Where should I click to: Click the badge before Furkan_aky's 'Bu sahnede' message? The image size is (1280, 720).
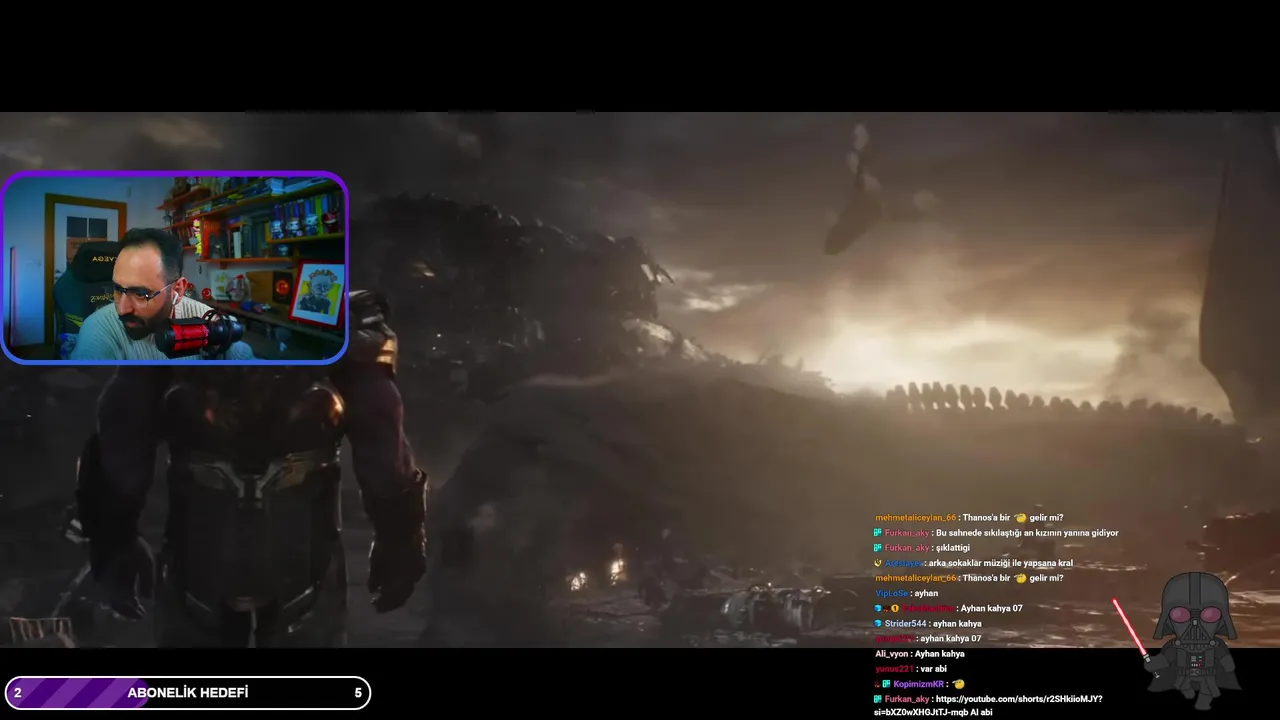coord(878,533)
